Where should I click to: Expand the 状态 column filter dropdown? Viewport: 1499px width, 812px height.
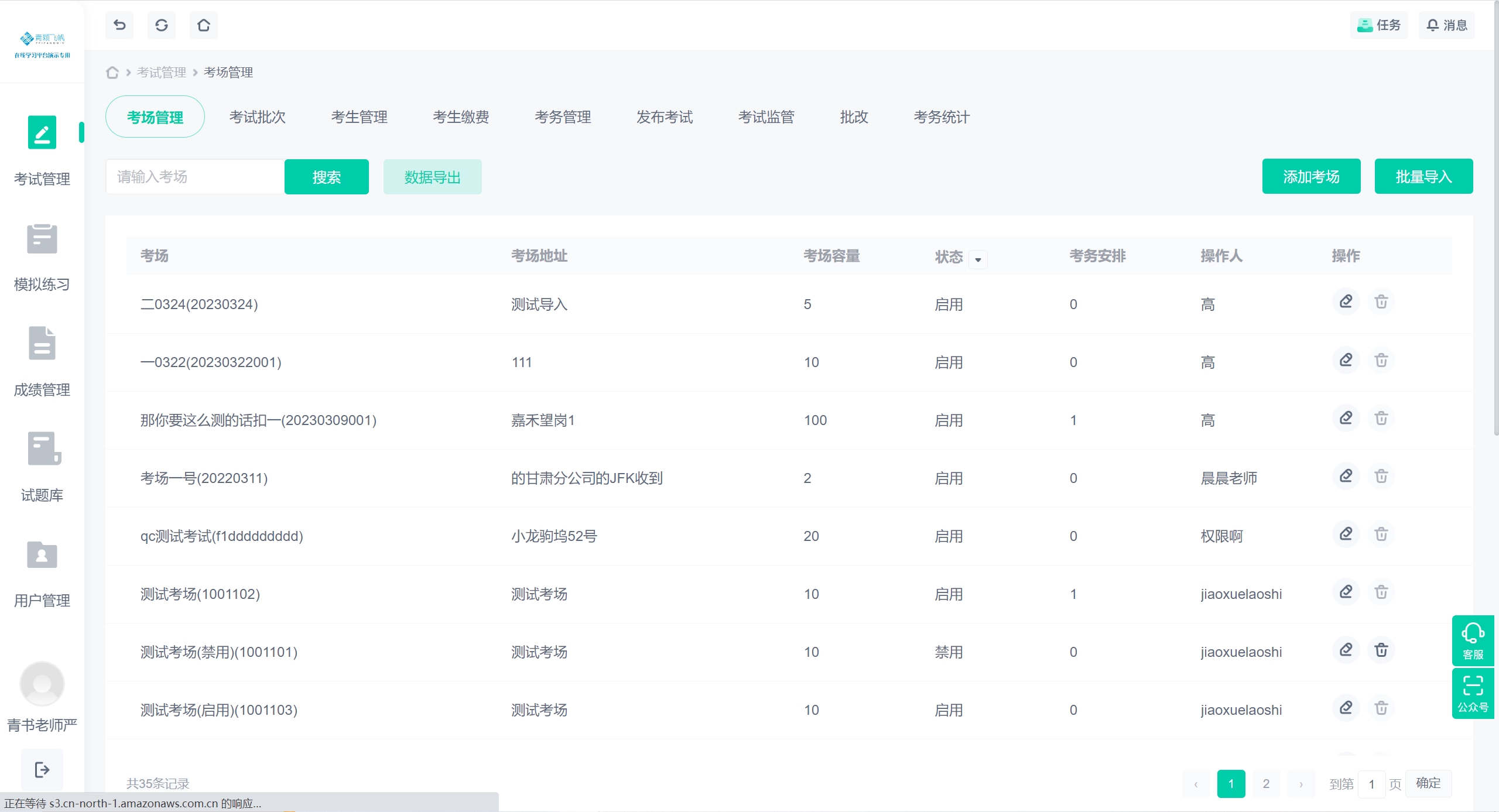point(978,259)
